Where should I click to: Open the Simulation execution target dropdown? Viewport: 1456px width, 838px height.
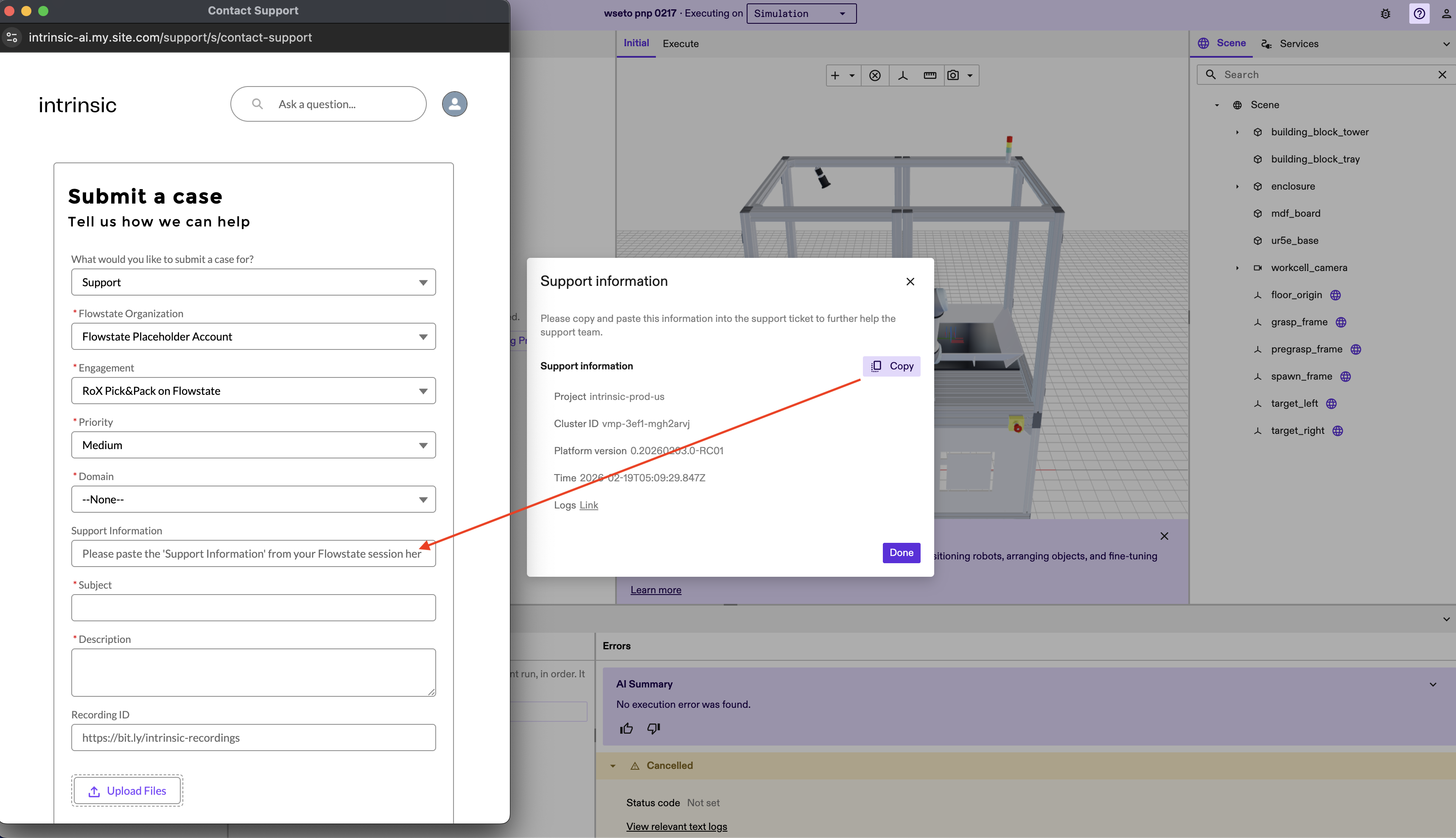(801, 13)
